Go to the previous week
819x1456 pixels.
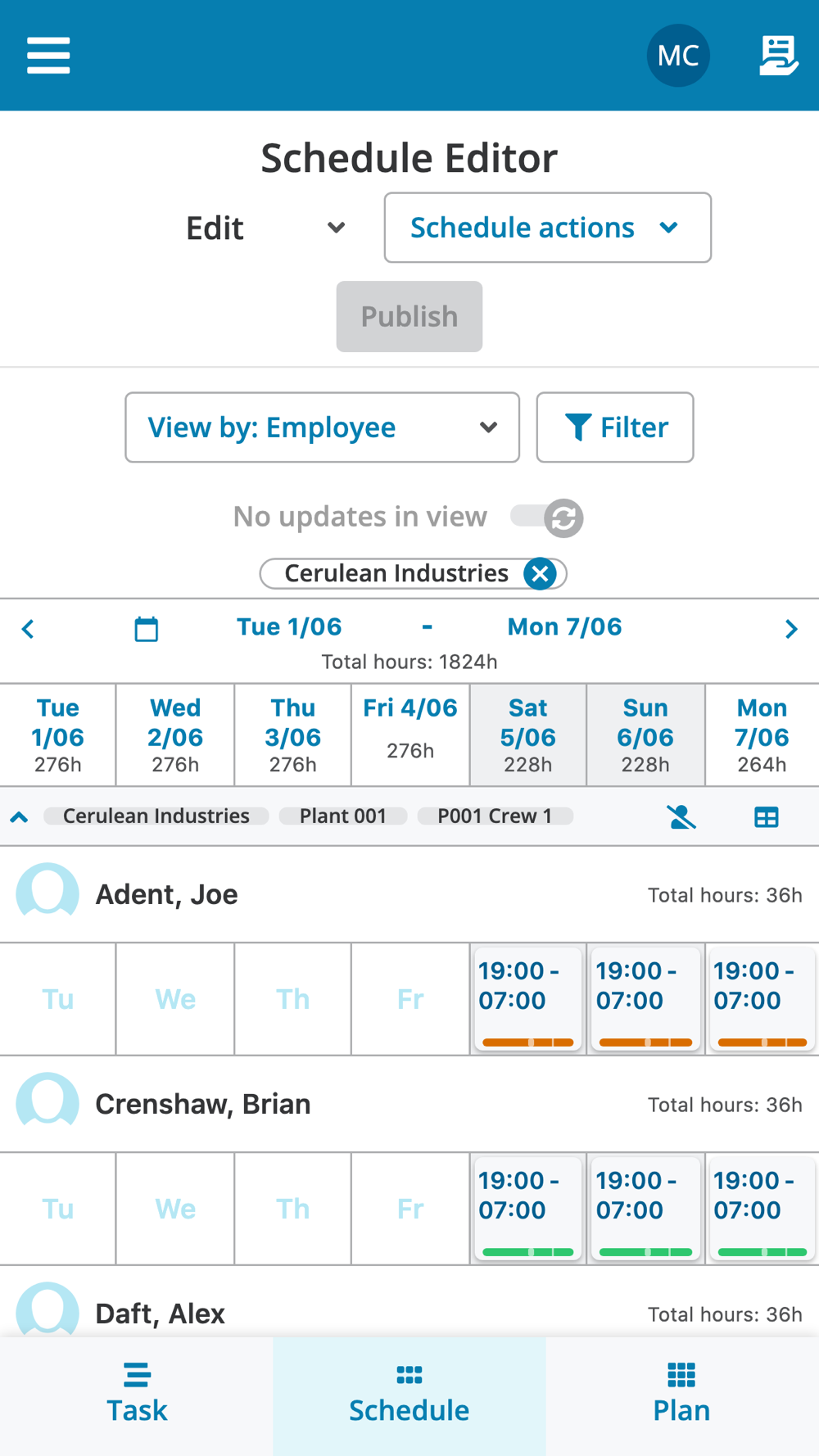pyautogui.click(x=28, y=629)
